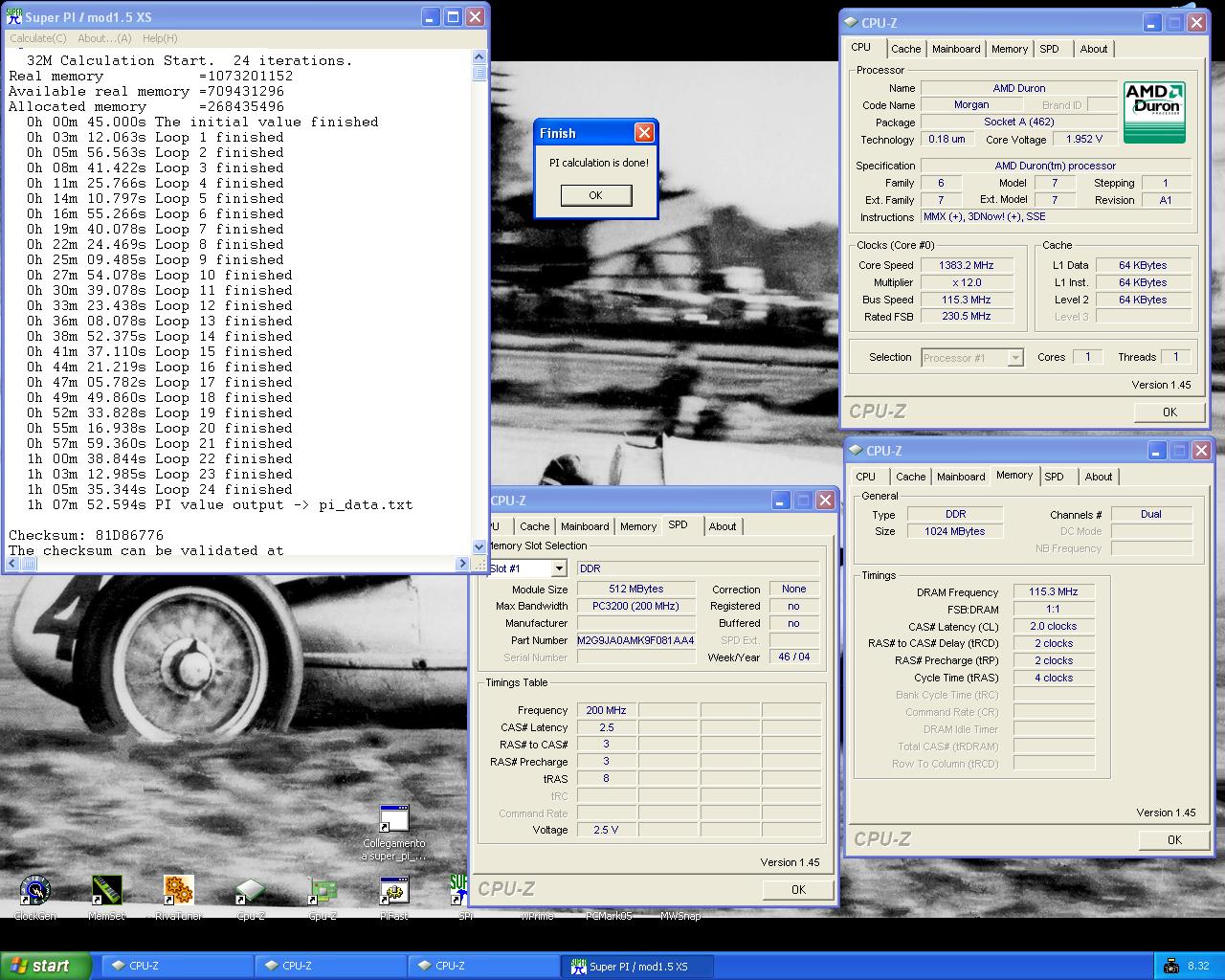
Task: Click the Module Size value 512 MBytes
Action: [x=635, y=589]
